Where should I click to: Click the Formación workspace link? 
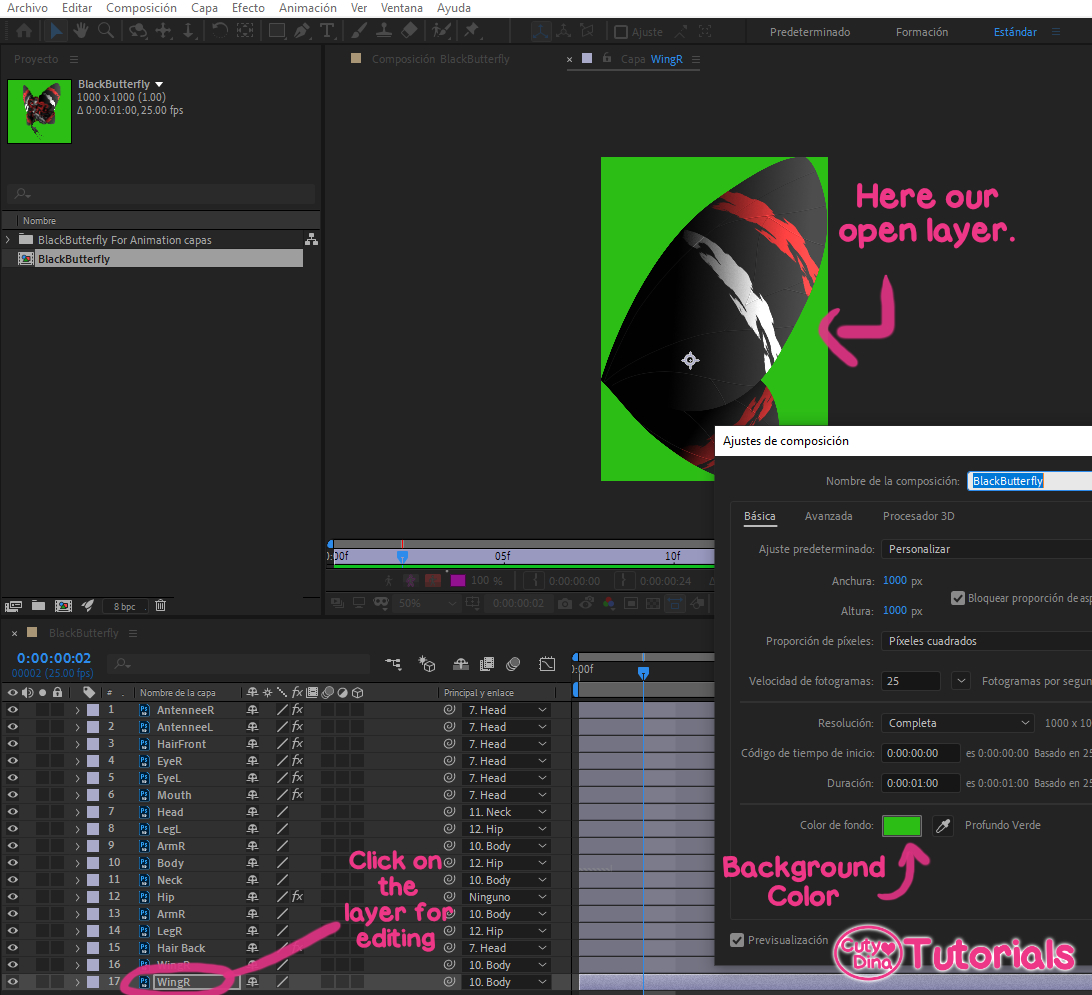click(921, 32)
